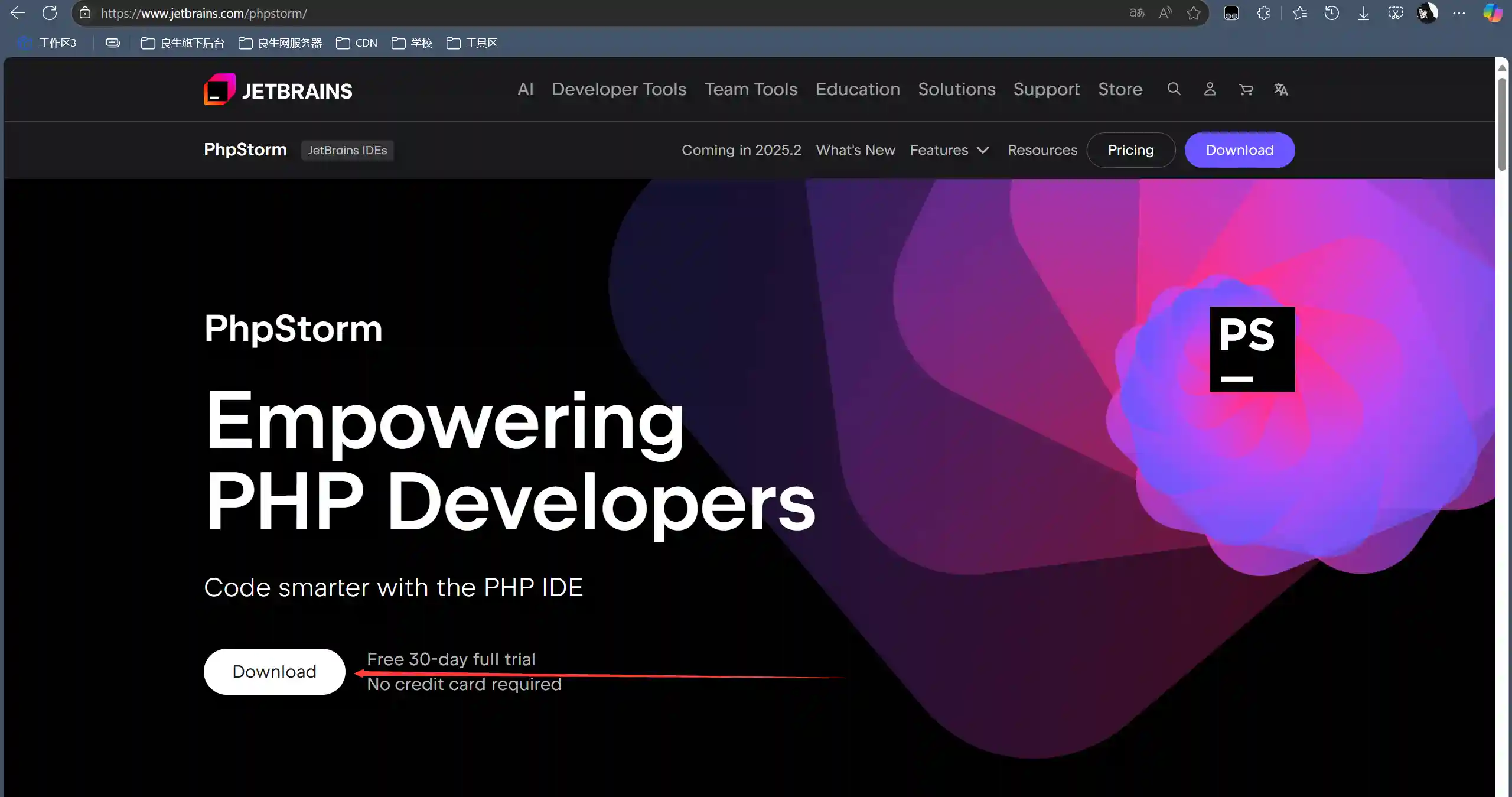Open the Solutions menu
The image size is (1512, 797).
(x=957, y=89)
